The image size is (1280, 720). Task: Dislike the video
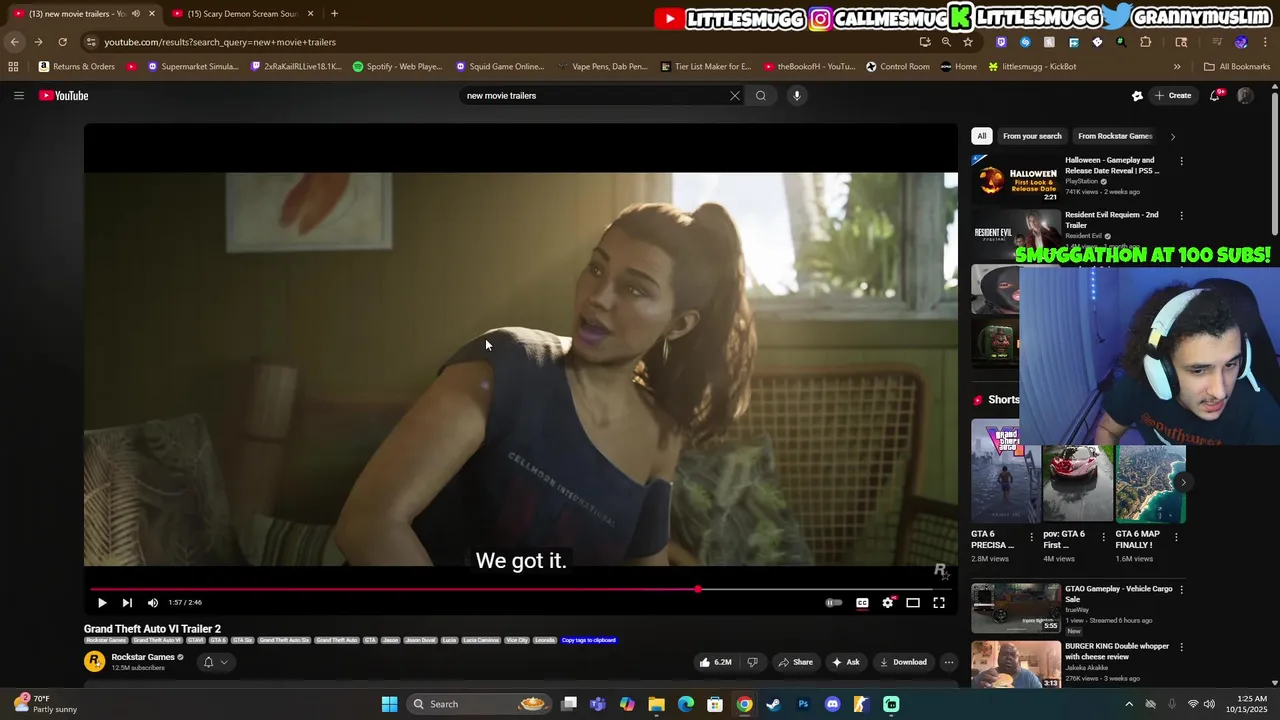(x=753, y=662)
